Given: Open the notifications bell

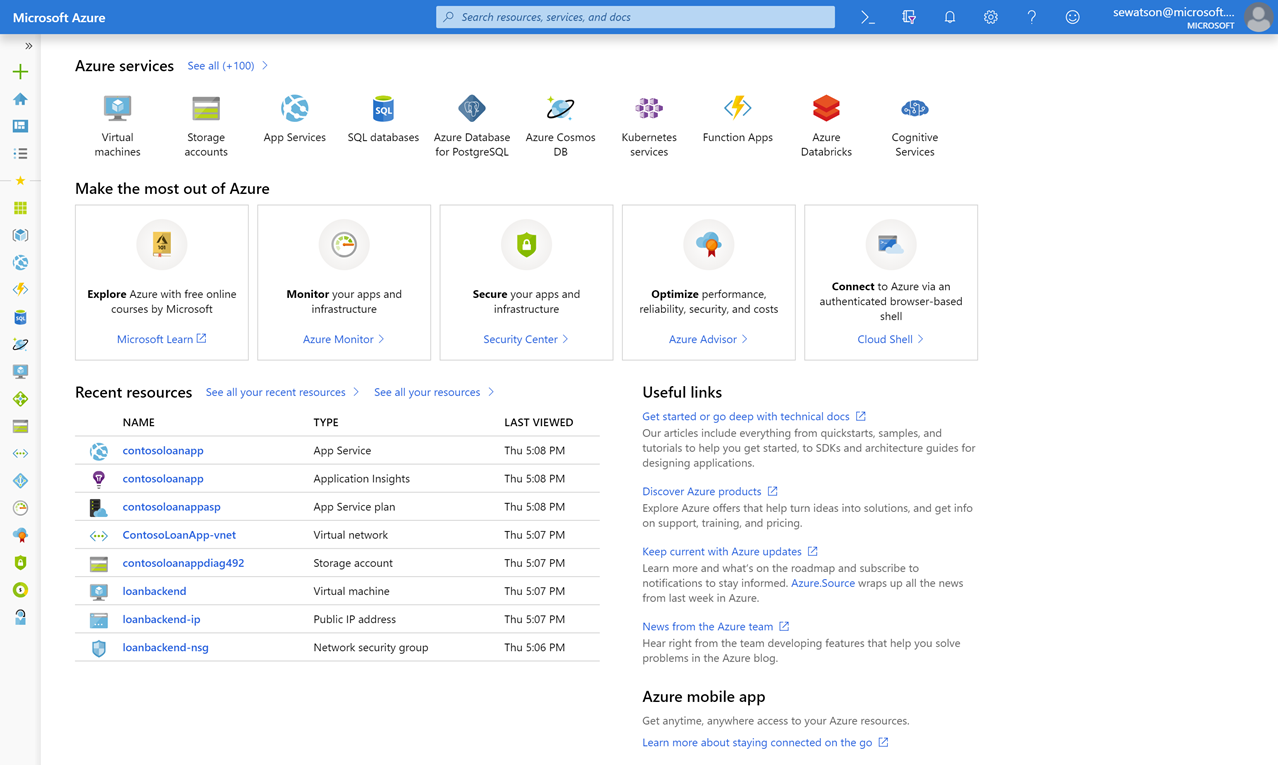Looking at the screenshot, I should (x=950, y=17).
